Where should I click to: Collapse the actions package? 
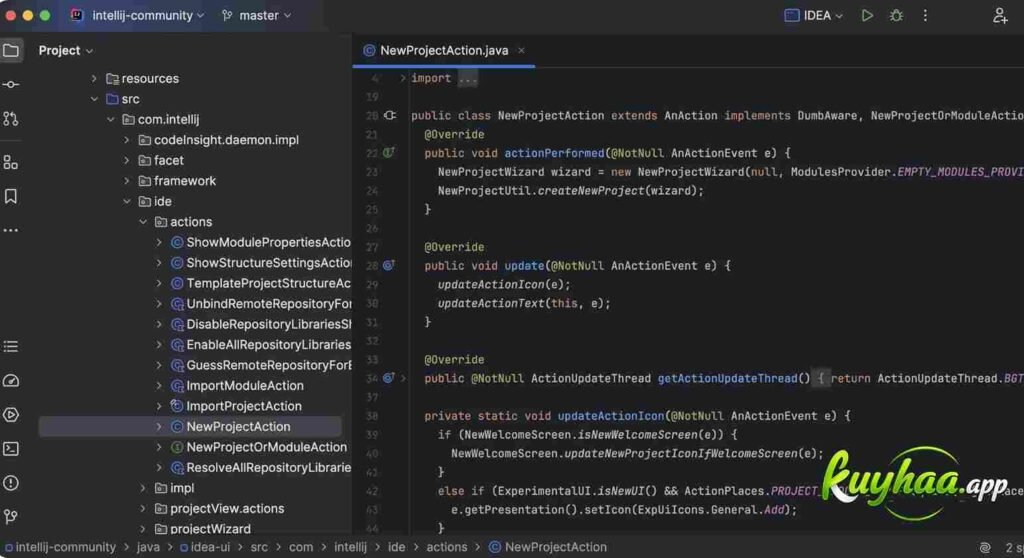(143, 222)
